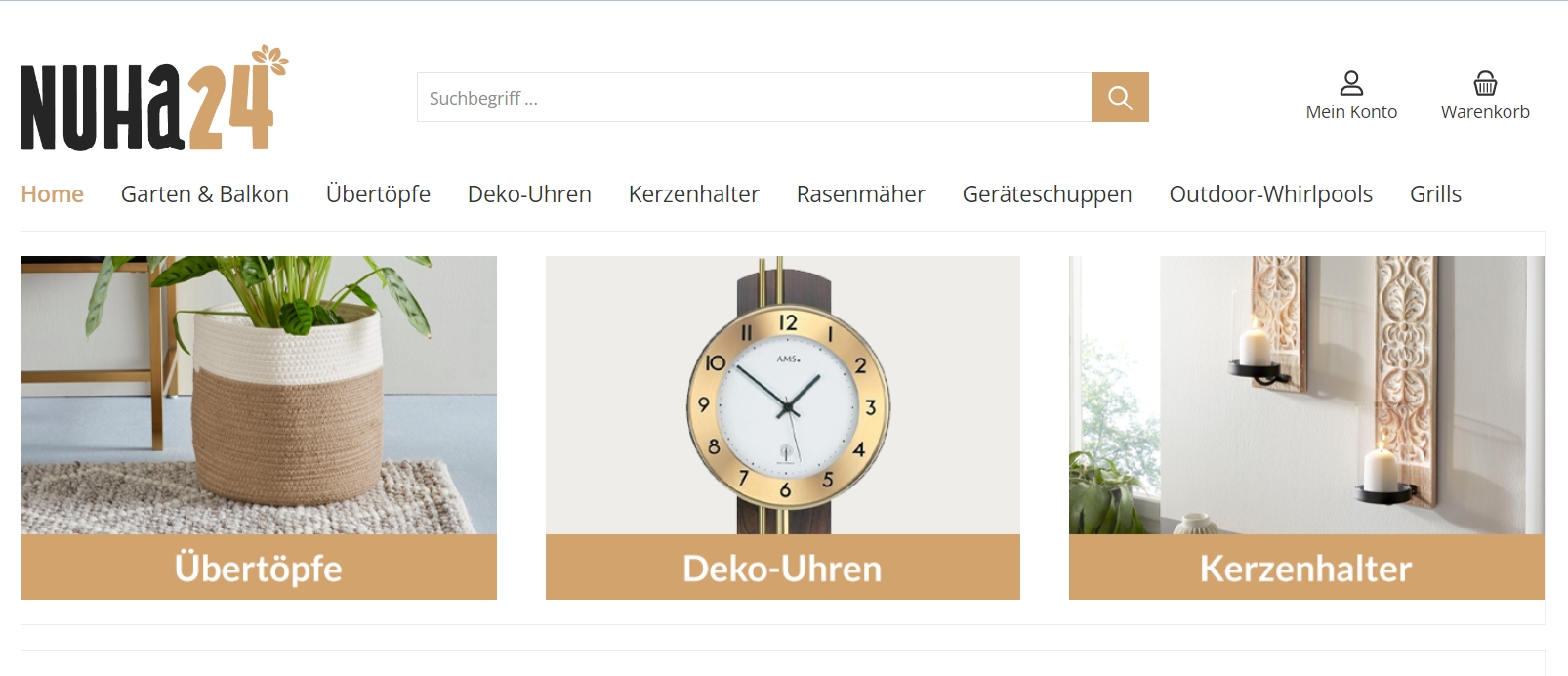The width and height of the screenshot is (1568, 676).
Task: Select the Home menu item
Action: click(x=52, y=194)
